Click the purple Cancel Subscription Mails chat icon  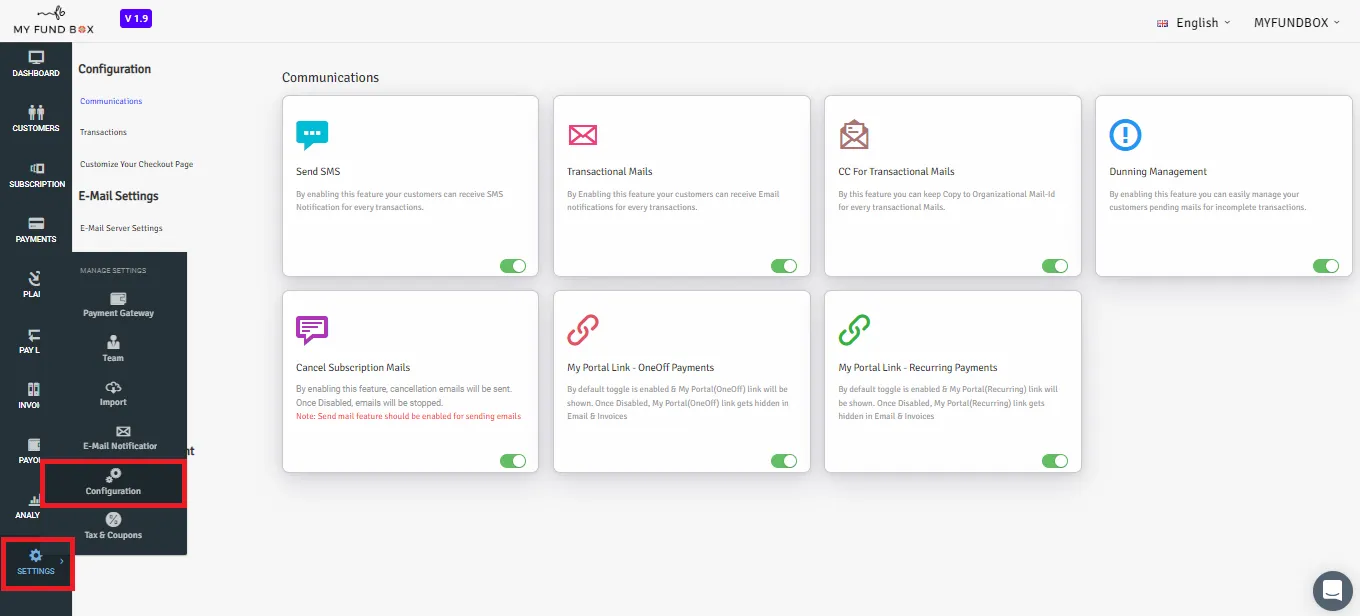[x=312, y=330]
